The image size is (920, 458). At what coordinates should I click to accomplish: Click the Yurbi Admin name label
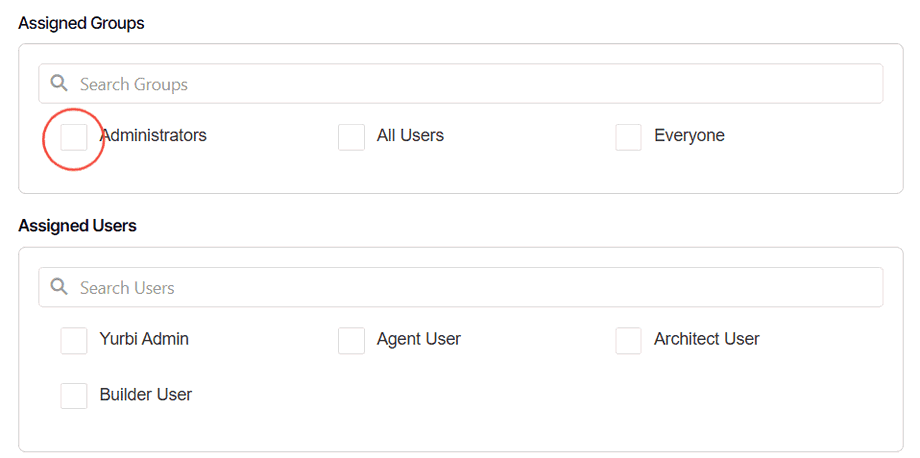point(144,339)
